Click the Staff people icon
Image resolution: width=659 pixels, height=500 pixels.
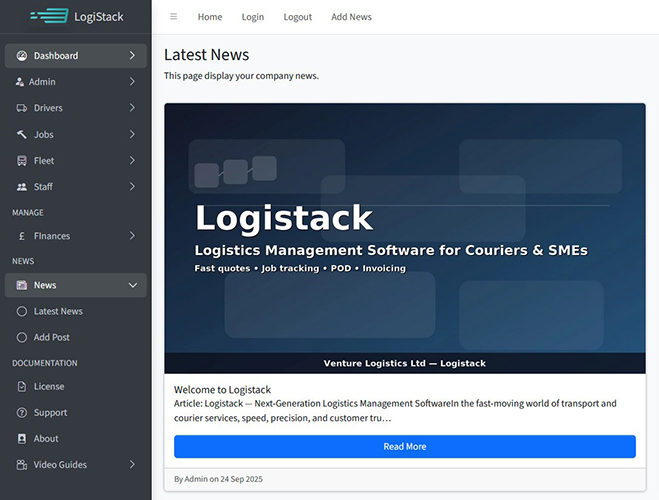[x=22, y=187]
